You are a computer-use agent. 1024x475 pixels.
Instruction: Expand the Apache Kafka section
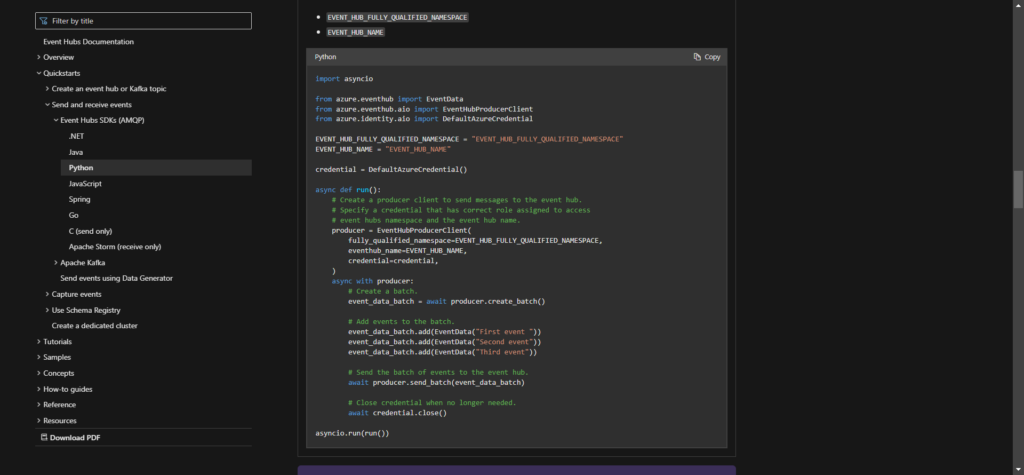point(82,262)
